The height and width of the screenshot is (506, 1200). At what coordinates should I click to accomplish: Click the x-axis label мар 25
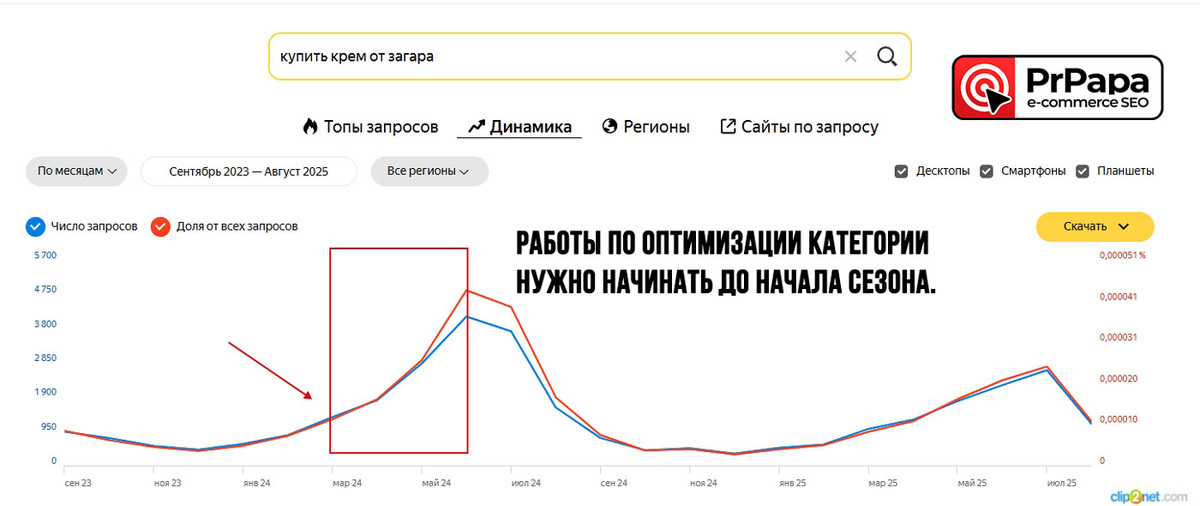[883, 482]
